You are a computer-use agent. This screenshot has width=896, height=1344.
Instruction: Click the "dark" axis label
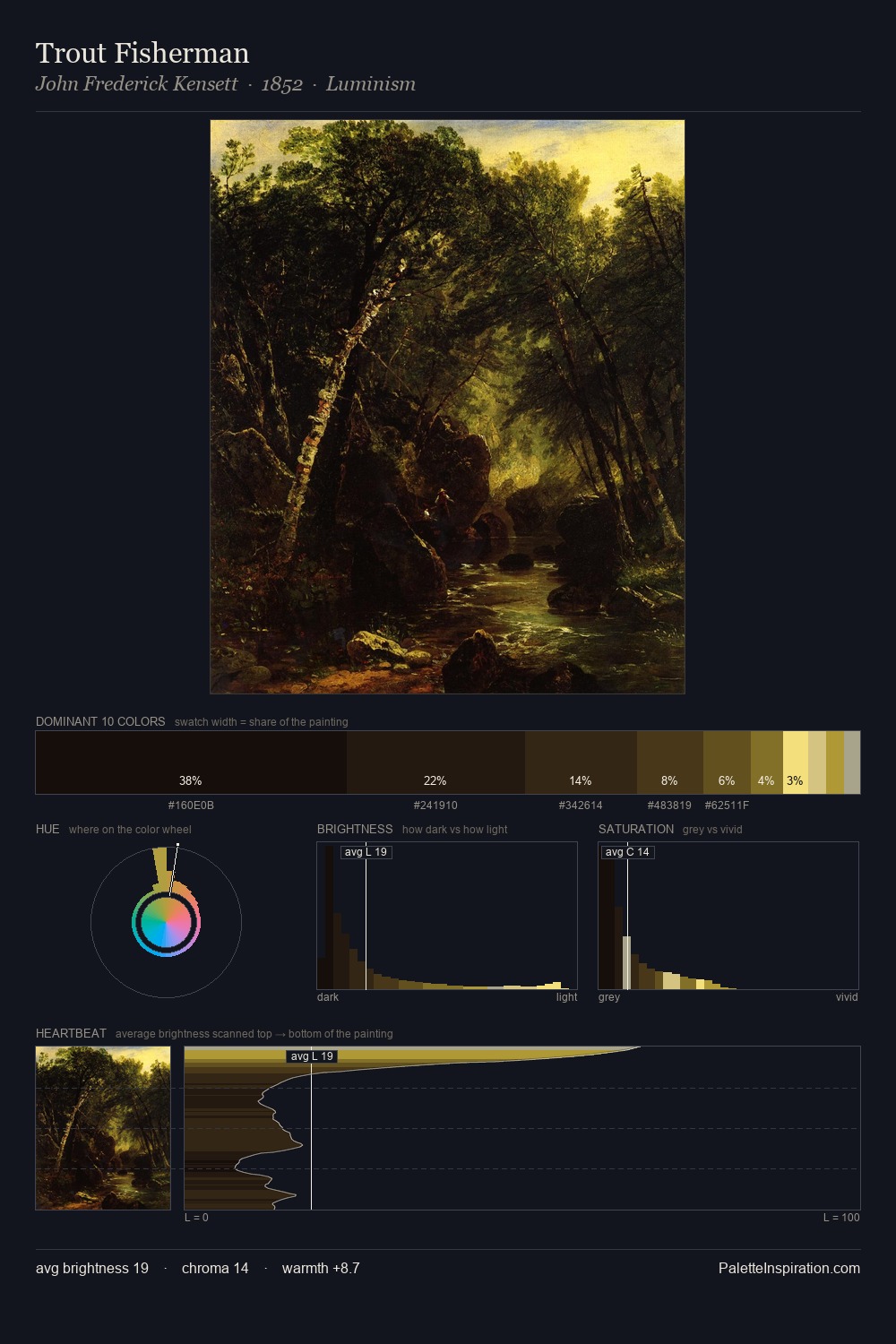328,997
